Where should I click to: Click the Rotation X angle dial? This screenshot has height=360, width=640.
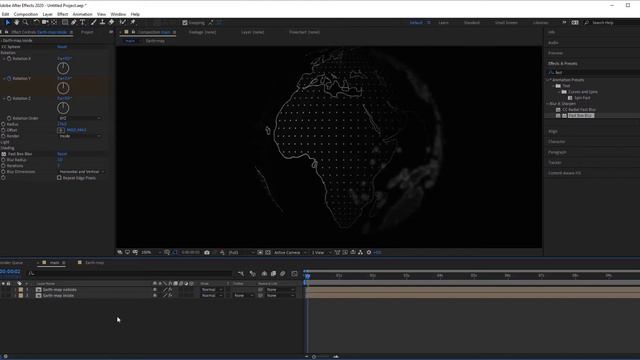(x=63, y=68)
